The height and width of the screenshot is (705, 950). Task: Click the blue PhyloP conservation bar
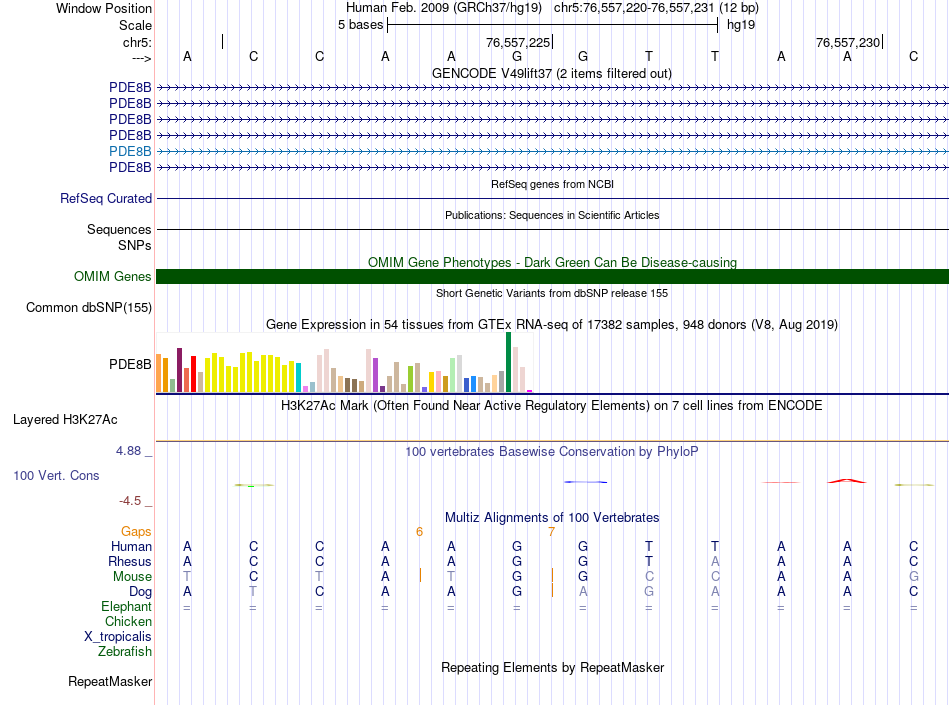[x=585, y=482]
